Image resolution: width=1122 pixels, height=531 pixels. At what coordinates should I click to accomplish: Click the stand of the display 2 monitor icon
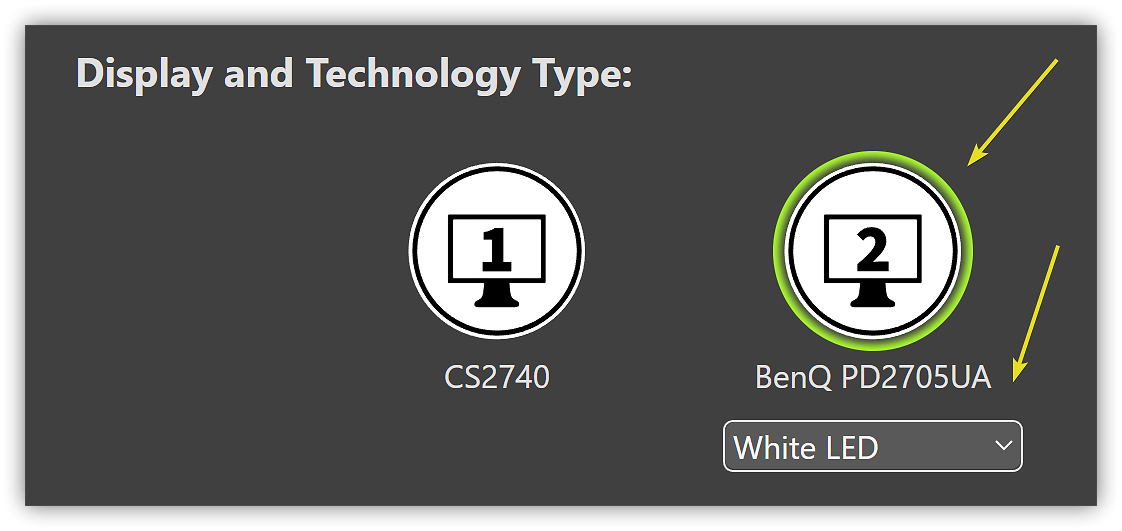tap(872, 294)
